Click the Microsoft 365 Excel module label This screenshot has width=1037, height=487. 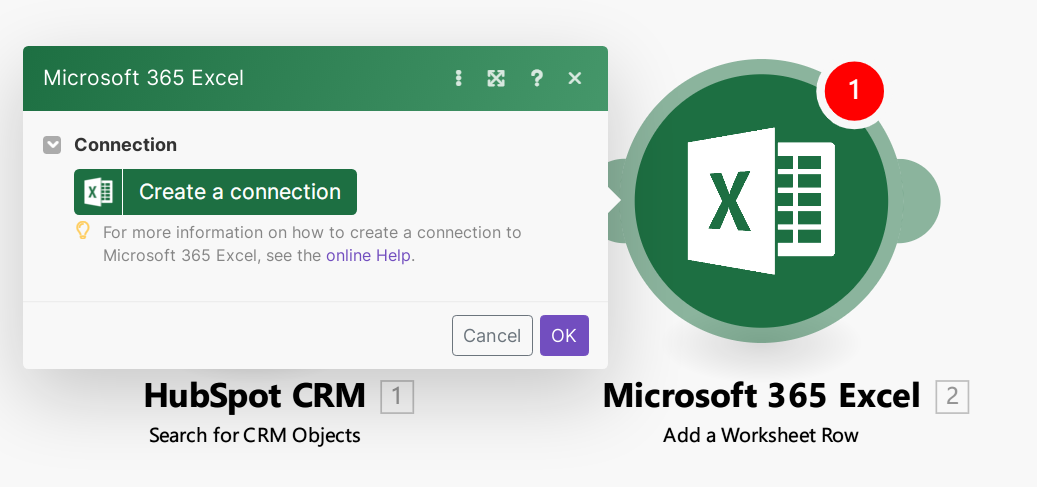761,396
